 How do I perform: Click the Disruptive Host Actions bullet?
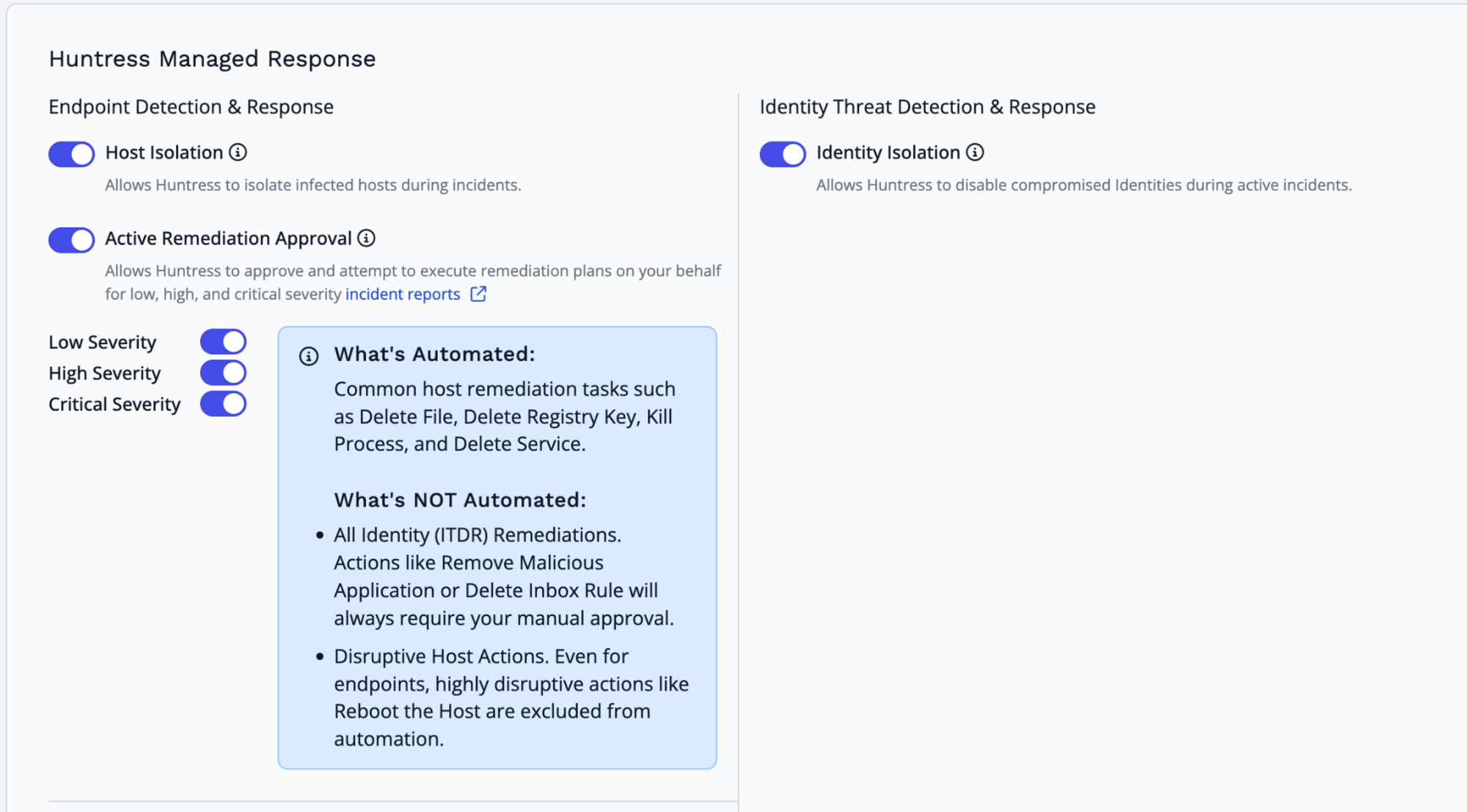pyautogui.click(x=511, y=698)
